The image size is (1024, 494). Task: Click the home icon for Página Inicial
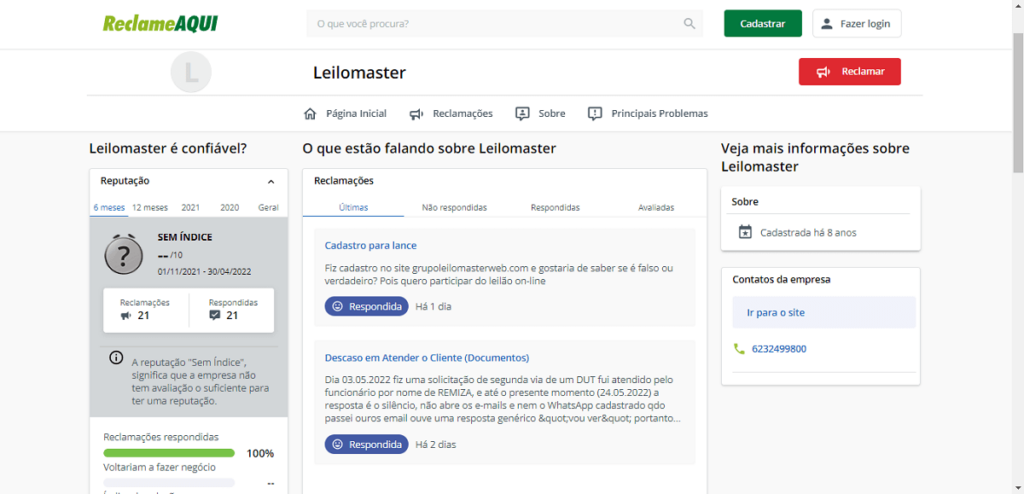(x=310, y=113)
